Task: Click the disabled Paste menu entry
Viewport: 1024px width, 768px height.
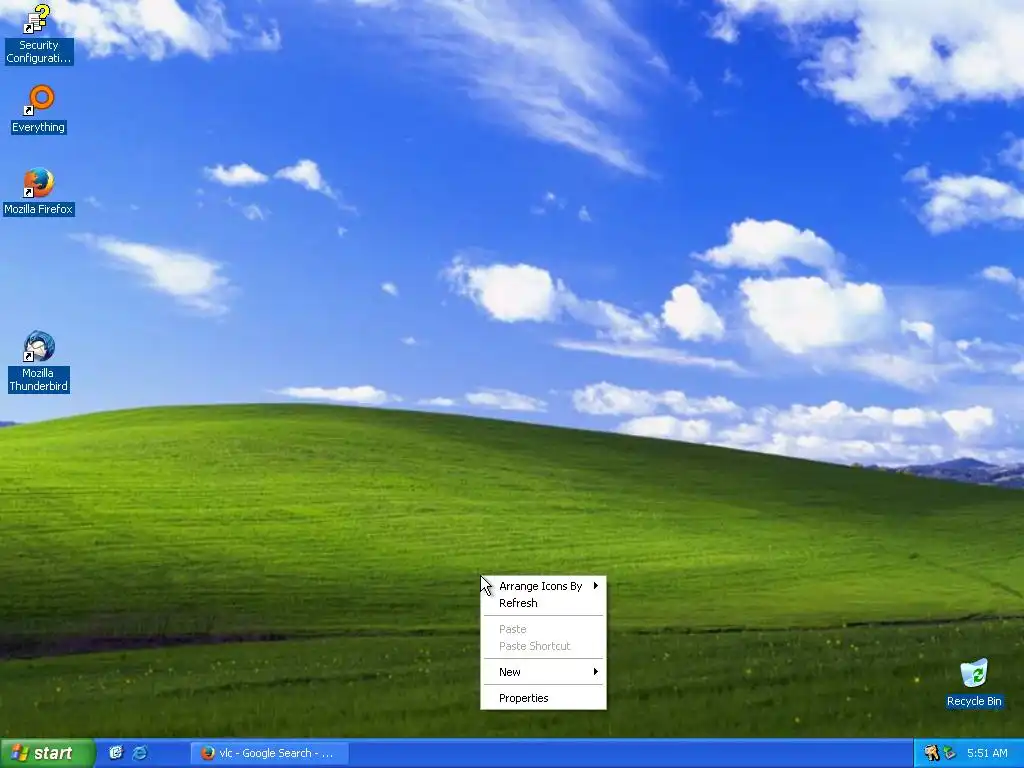Action: coord(543,629)
